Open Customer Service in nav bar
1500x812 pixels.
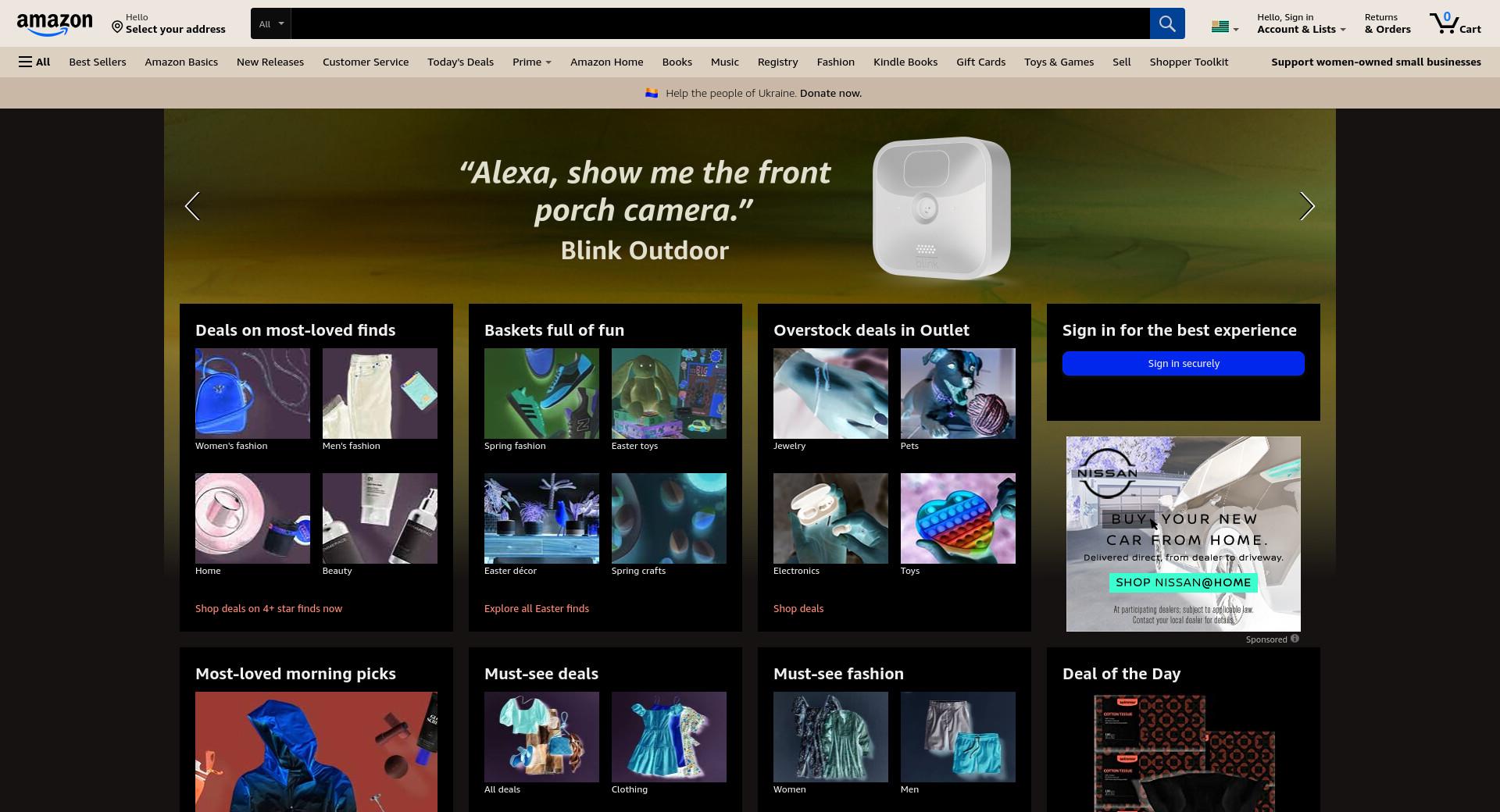[366, 62]
